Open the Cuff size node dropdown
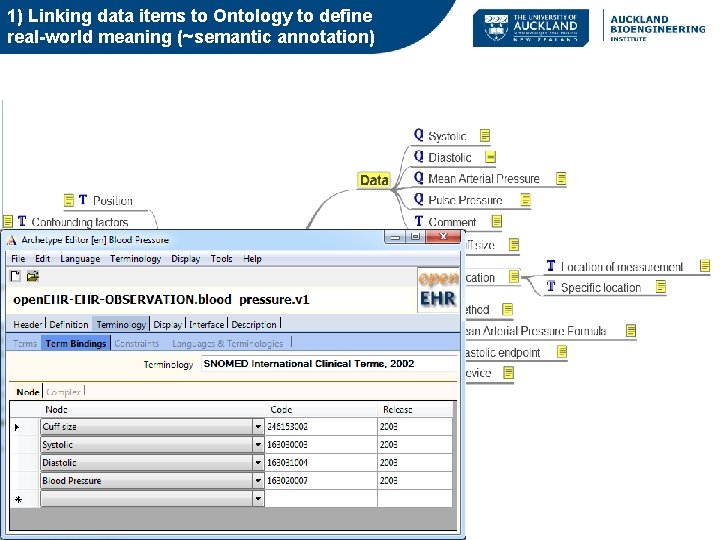Viewport: 720px width, 540px height. [258, 427]
